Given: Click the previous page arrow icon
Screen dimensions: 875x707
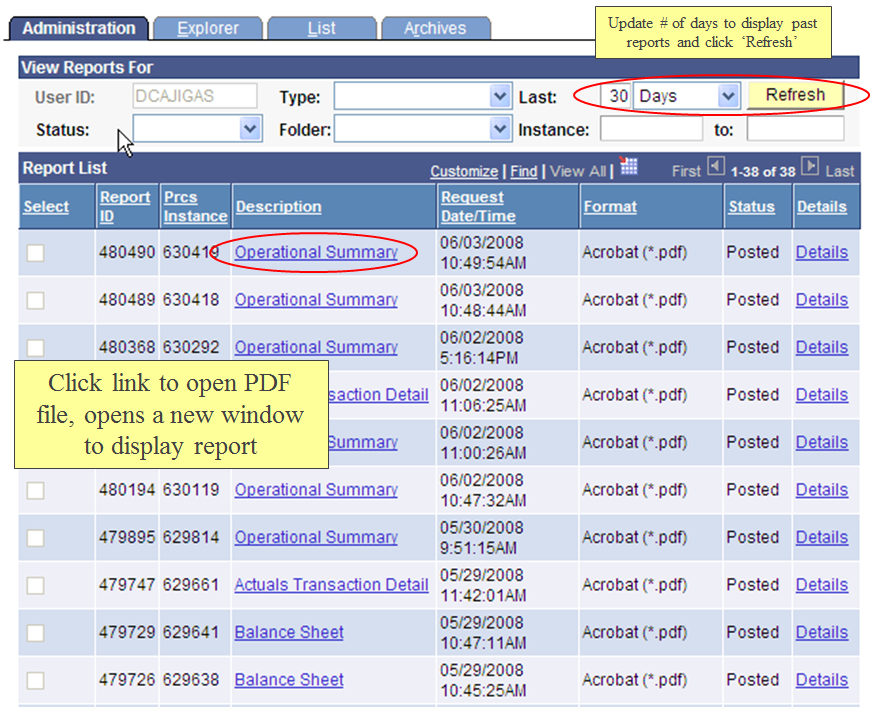Looking at the screenshot, I should (x=717, y=170).
